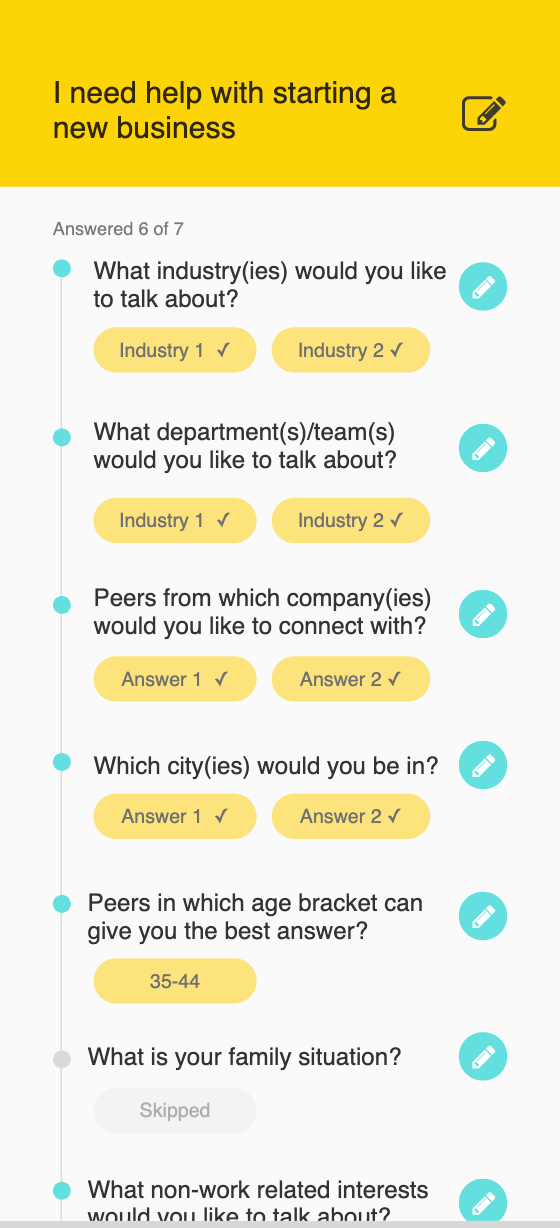Deselect Industry 1 under industry question

click(x=175, y=350)
